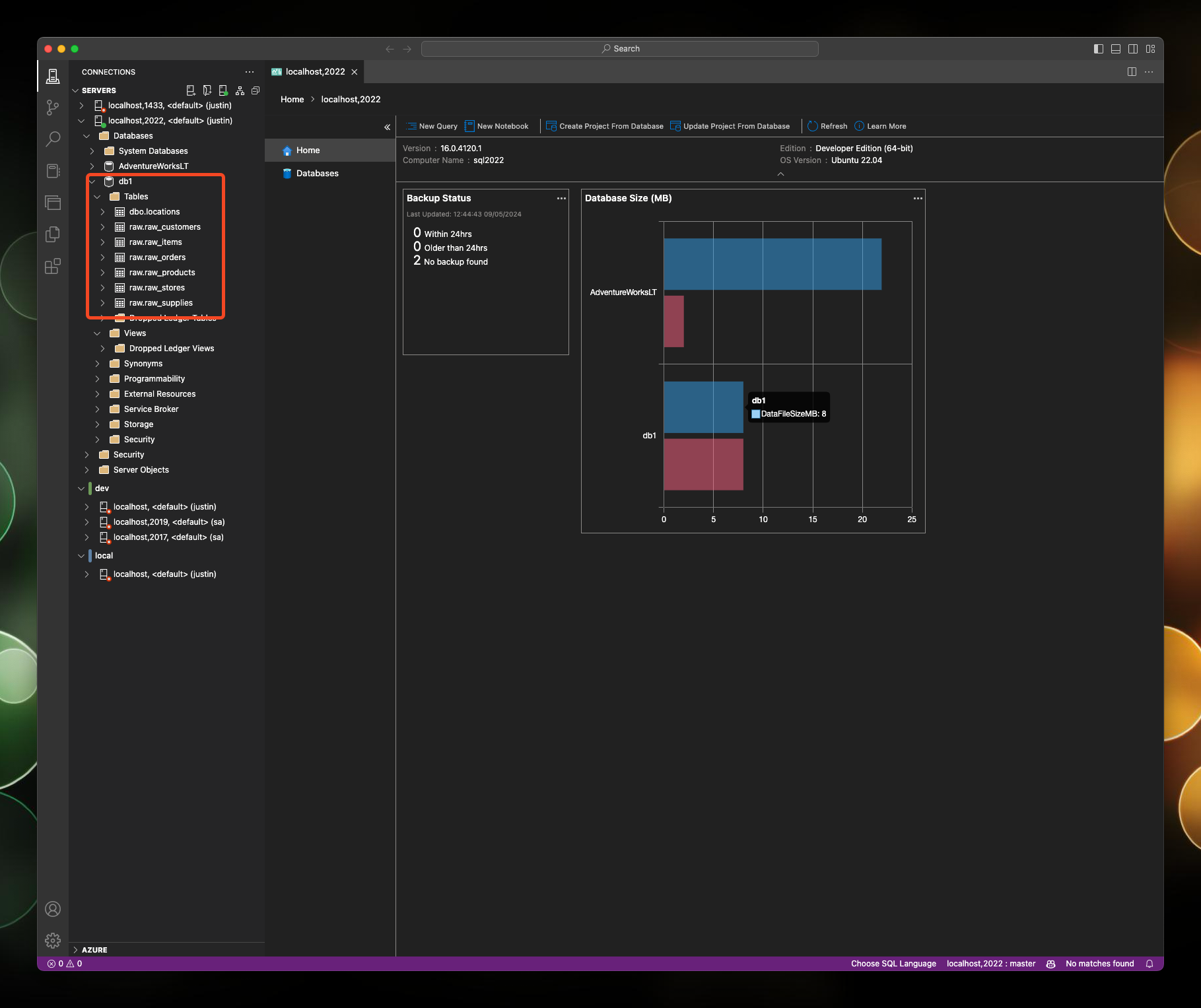1201x1008 pixels.
Task: Select localhost,2019 server under dev
Action: [169, 522]
